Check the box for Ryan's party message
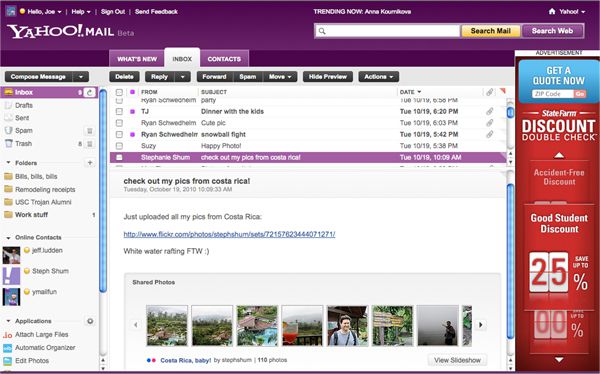Image resolution: width=600 pixels, height=374 pixels. [119, 101]
